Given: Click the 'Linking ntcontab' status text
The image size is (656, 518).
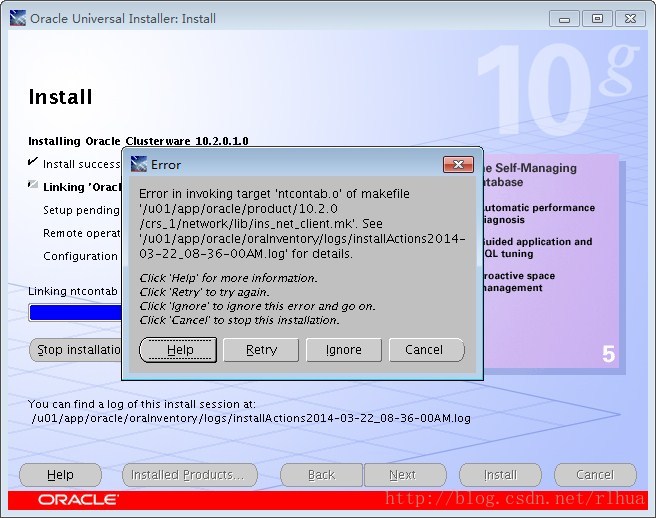Looking at the screenshot, I should (73, 291).
